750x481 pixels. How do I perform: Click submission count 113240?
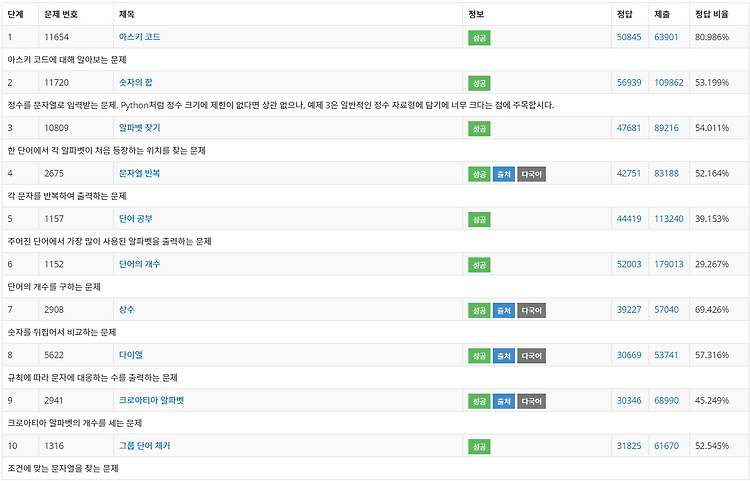[x=669, y=219]
